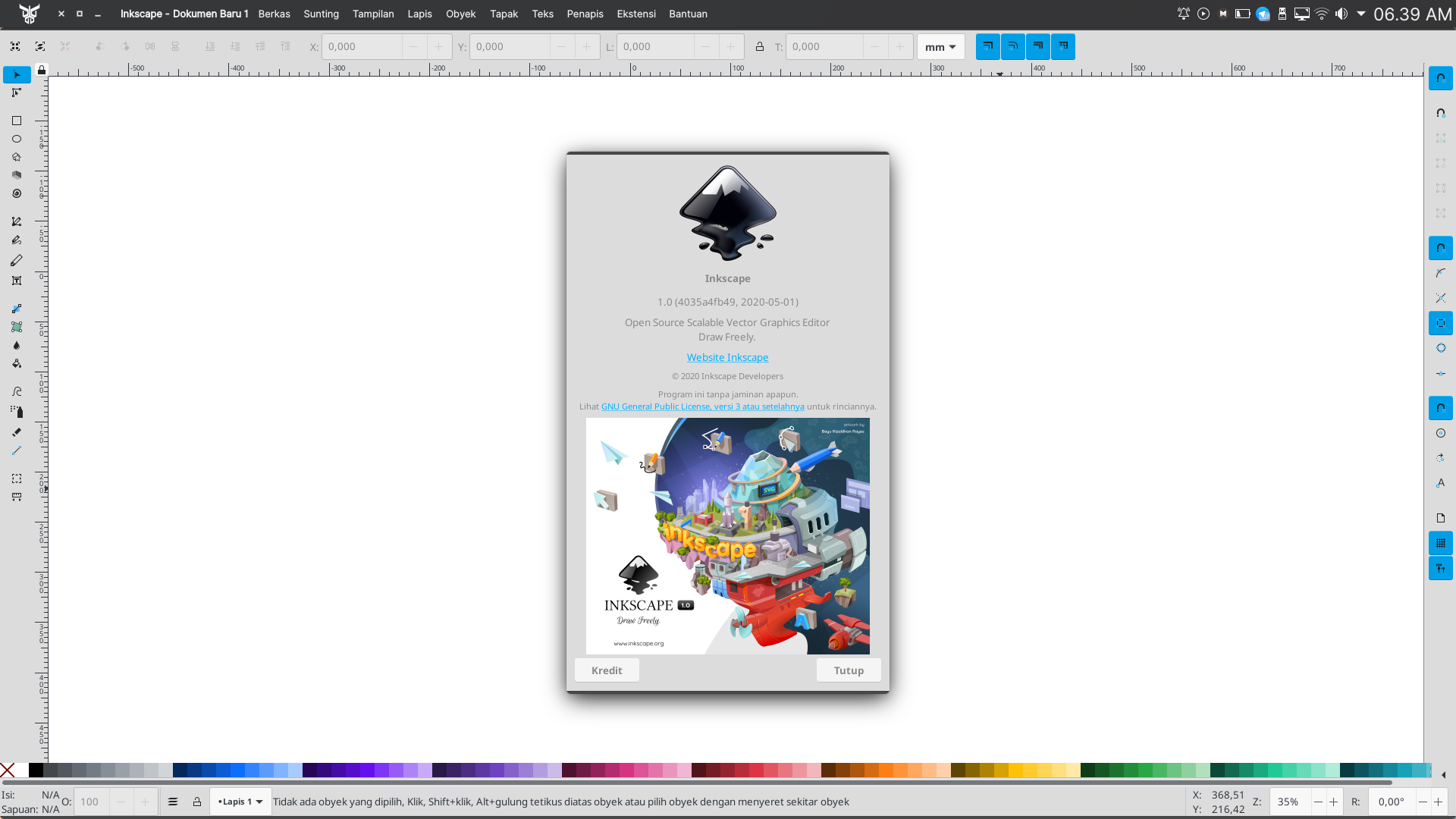
Task: Click the no-color X swatch
Action: point(8,770)
